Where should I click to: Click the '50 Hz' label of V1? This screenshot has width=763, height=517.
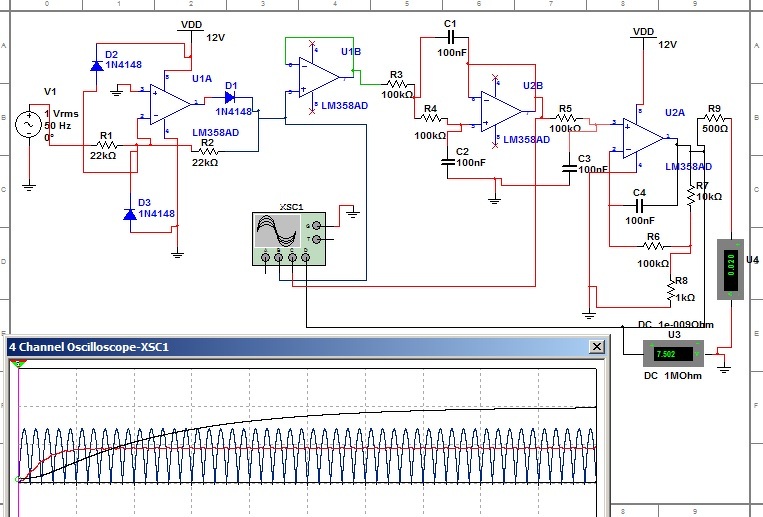pyautogui.click(x=58, y=126)
